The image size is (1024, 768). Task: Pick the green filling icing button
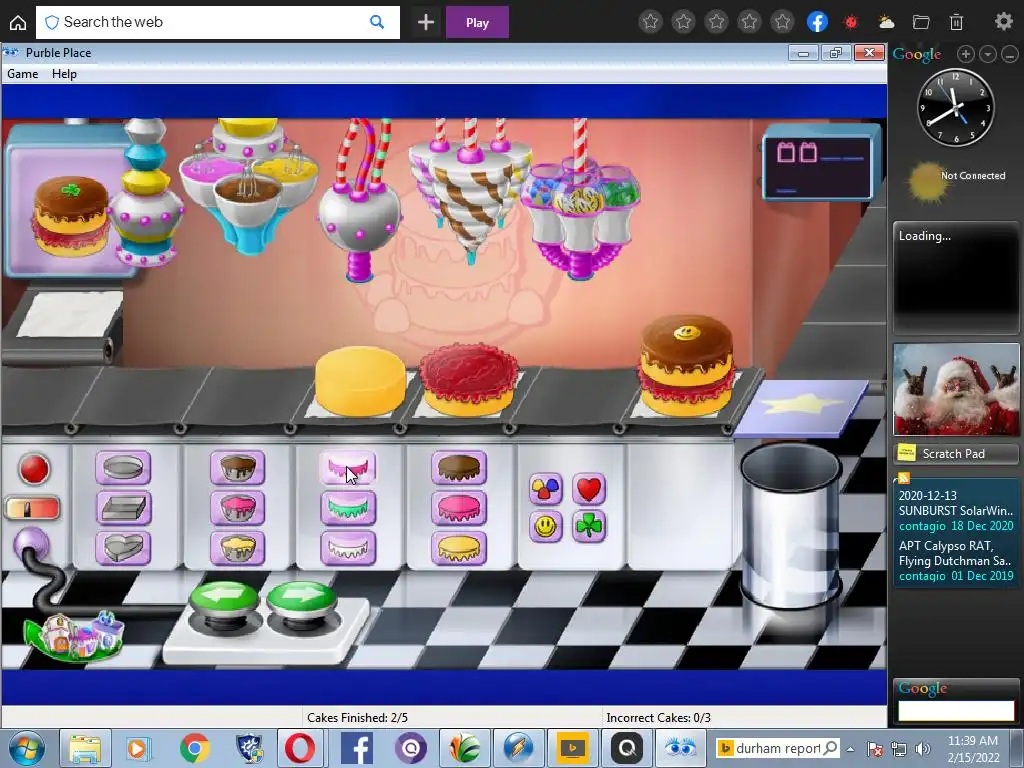[x=348, y=508]
